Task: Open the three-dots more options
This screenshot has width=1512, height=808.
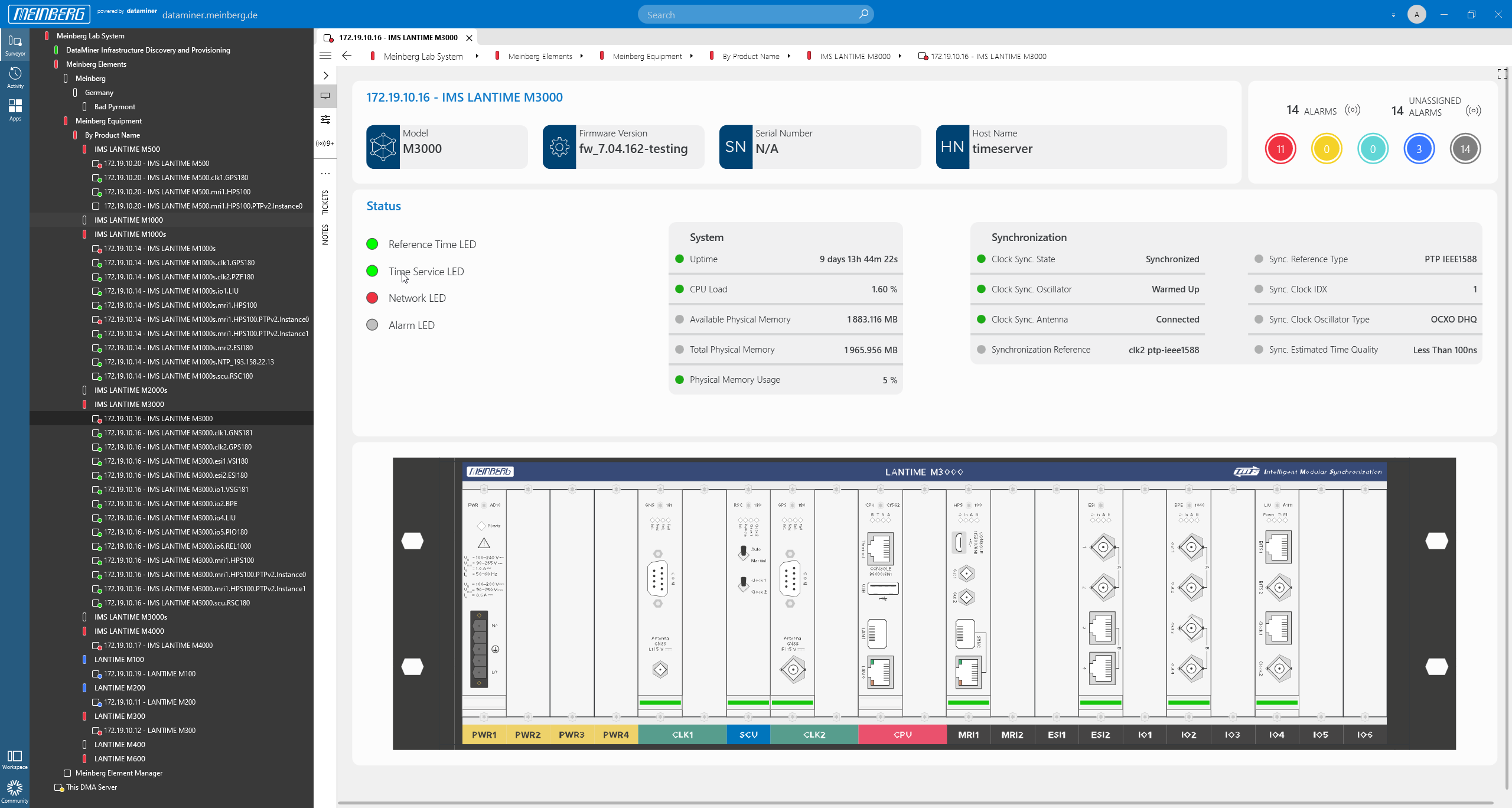Action: click(x=325, y=174)
